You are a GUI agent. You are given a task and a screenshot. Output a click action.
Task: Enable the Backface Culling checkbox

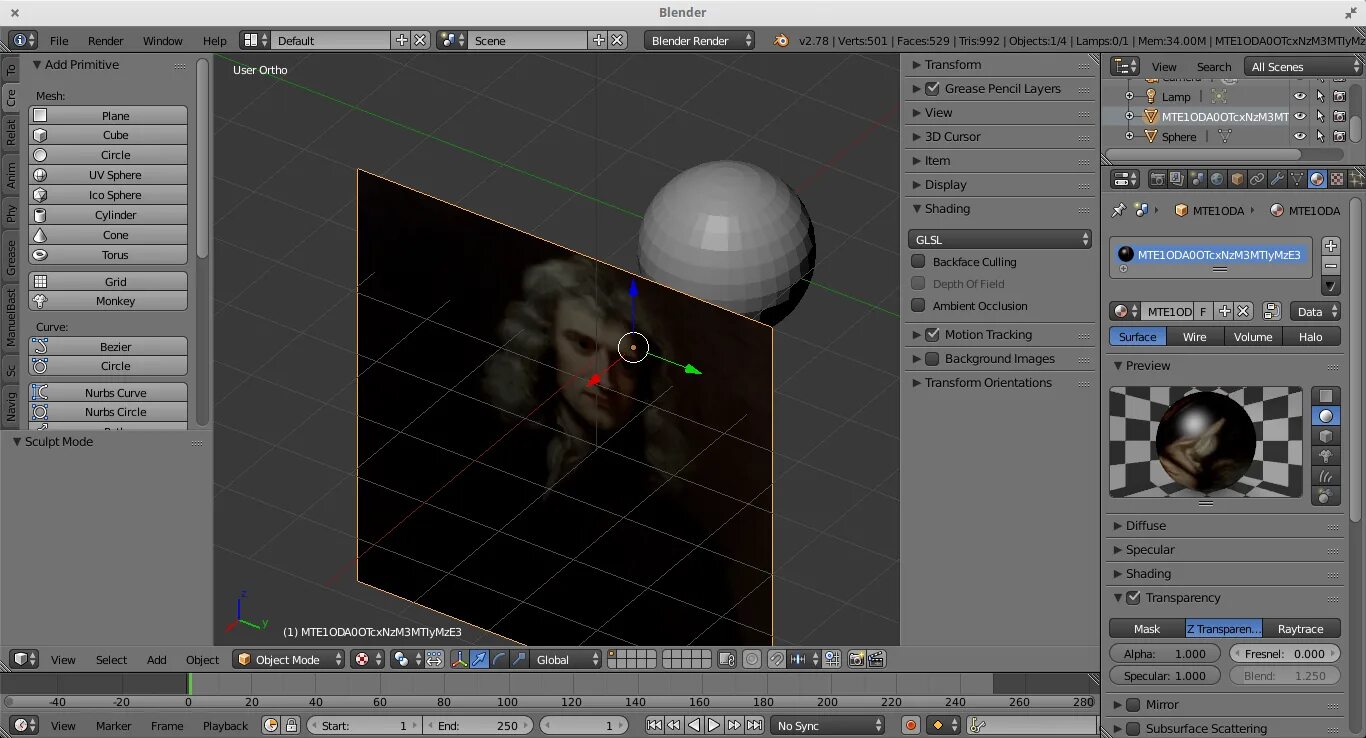point(918,261)
